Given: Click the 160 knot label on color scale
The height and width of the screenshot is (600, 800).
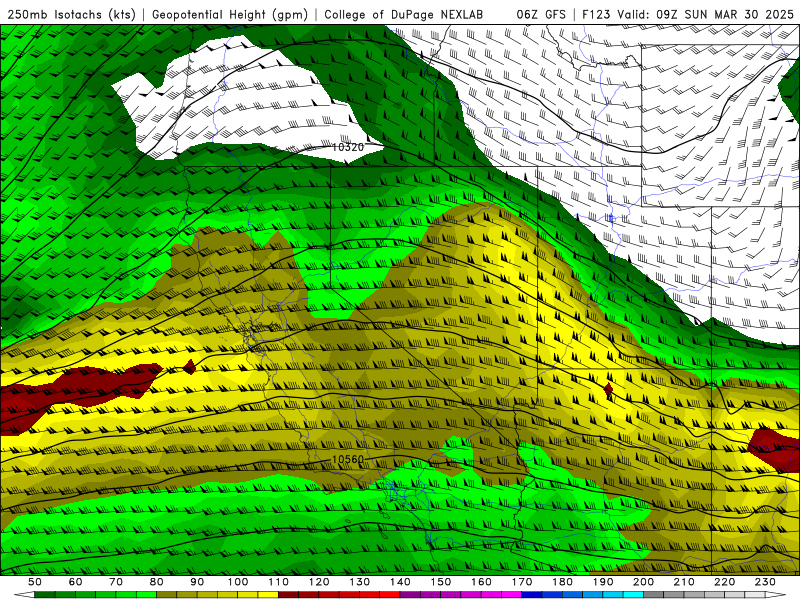Looking at the screenshot, I should click(x=481, y=582).
